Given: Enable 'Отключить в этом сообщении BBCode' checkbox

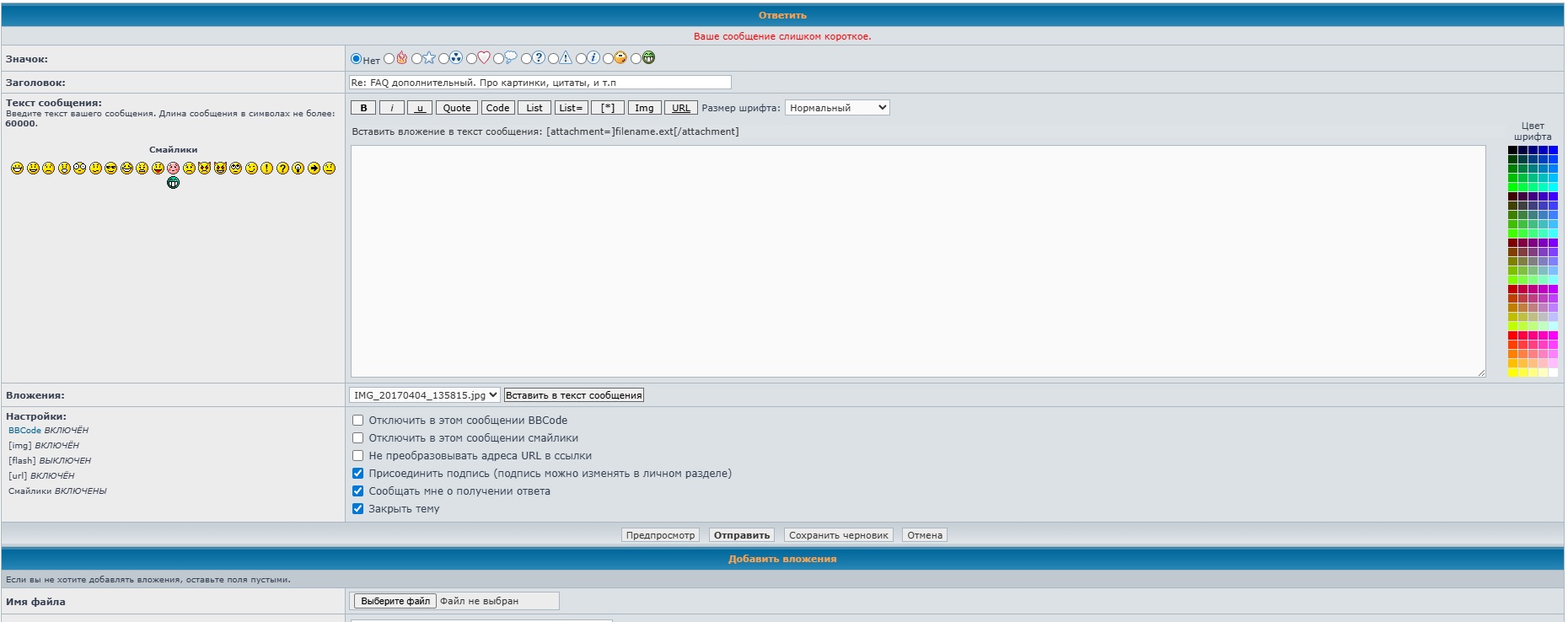Looking at the screenshot, I should click(357, 421).
